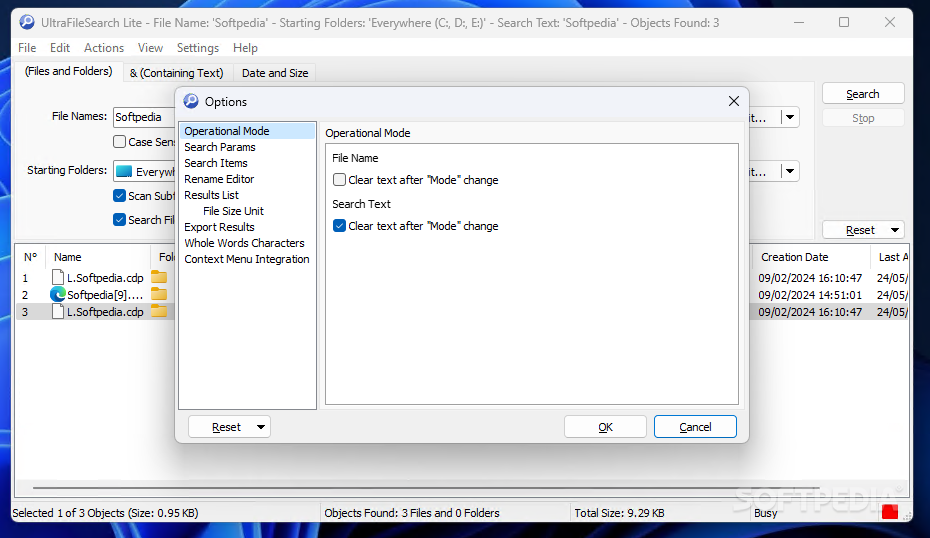Image resolution: width=930 pixels, height=538 pixels.
Task: Click Softpedia[9] file name in row 2
Action: pos(105,295)
